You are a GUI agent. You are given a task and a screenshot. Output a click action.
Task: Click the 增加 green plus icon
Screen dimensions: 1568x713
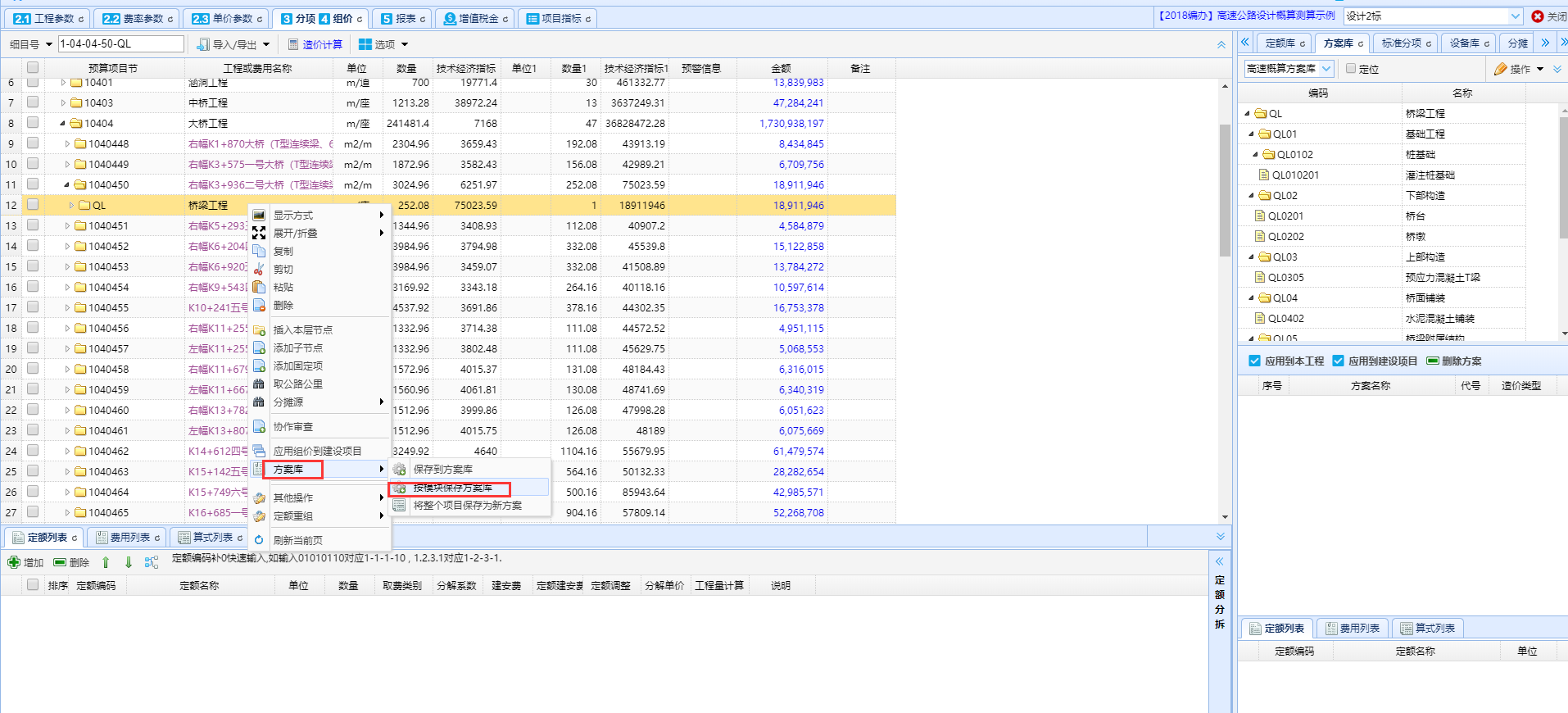pos(14,562)
